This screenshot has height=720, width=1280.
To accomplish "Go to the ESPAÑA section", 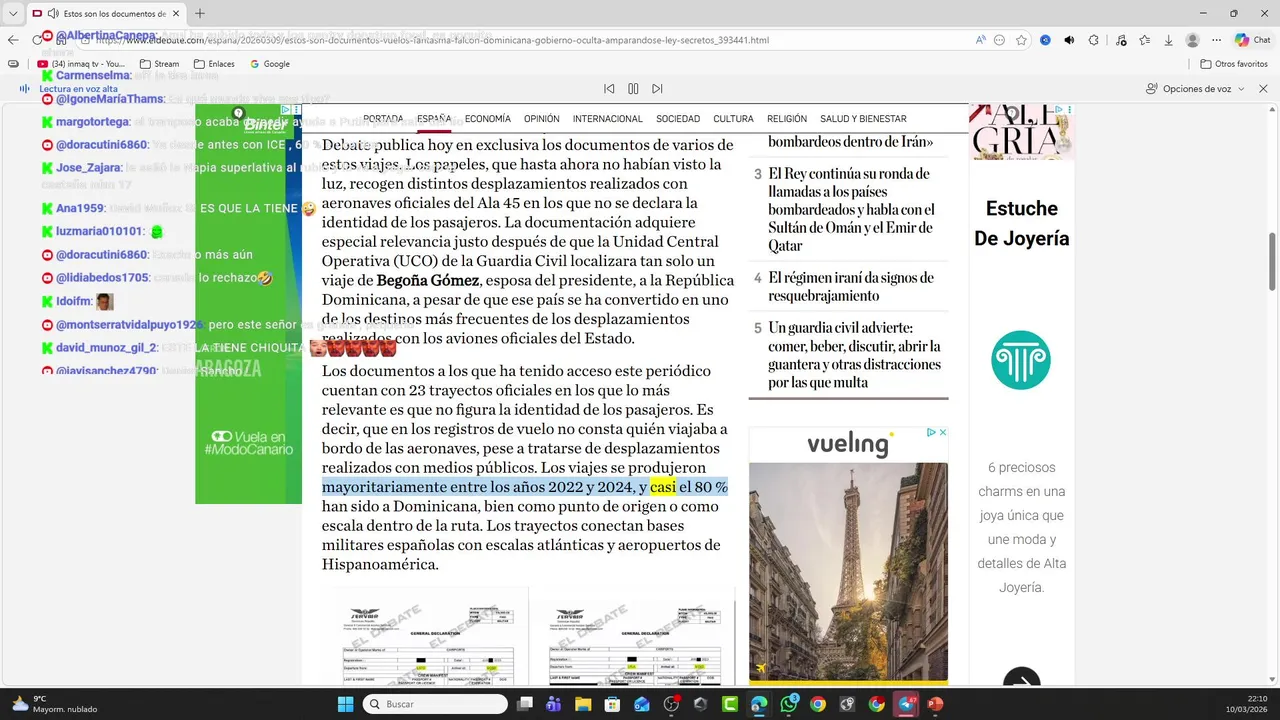I will (x=434, y=119).
